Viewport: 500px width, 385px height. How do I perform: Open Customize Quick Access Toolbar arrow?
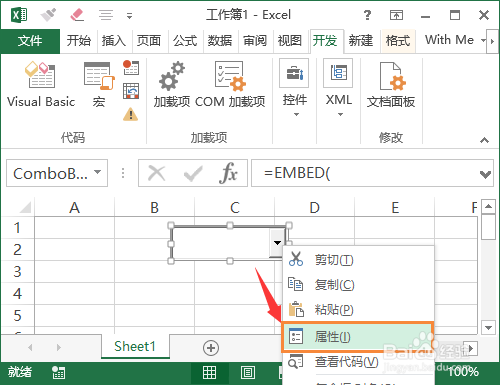tap(129, 15)
